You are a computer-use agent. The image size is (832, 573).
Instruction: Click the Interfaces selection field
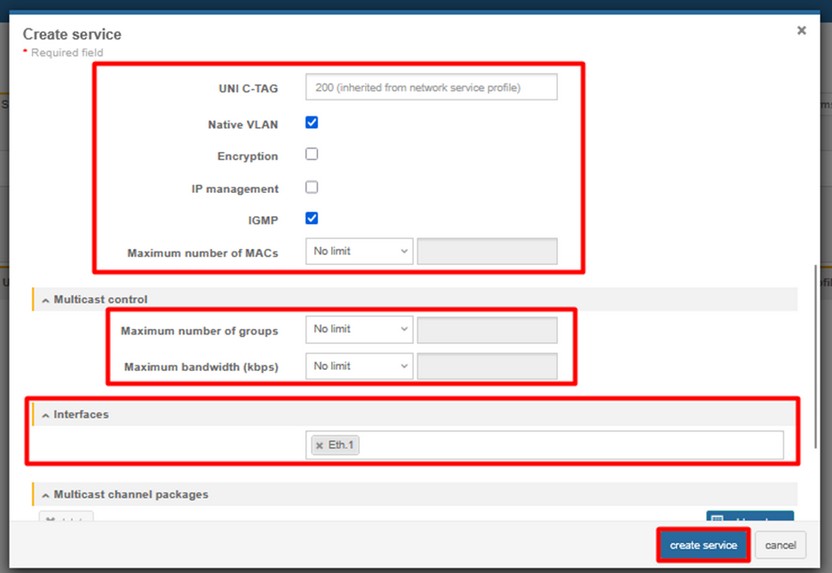pos(570,445)
